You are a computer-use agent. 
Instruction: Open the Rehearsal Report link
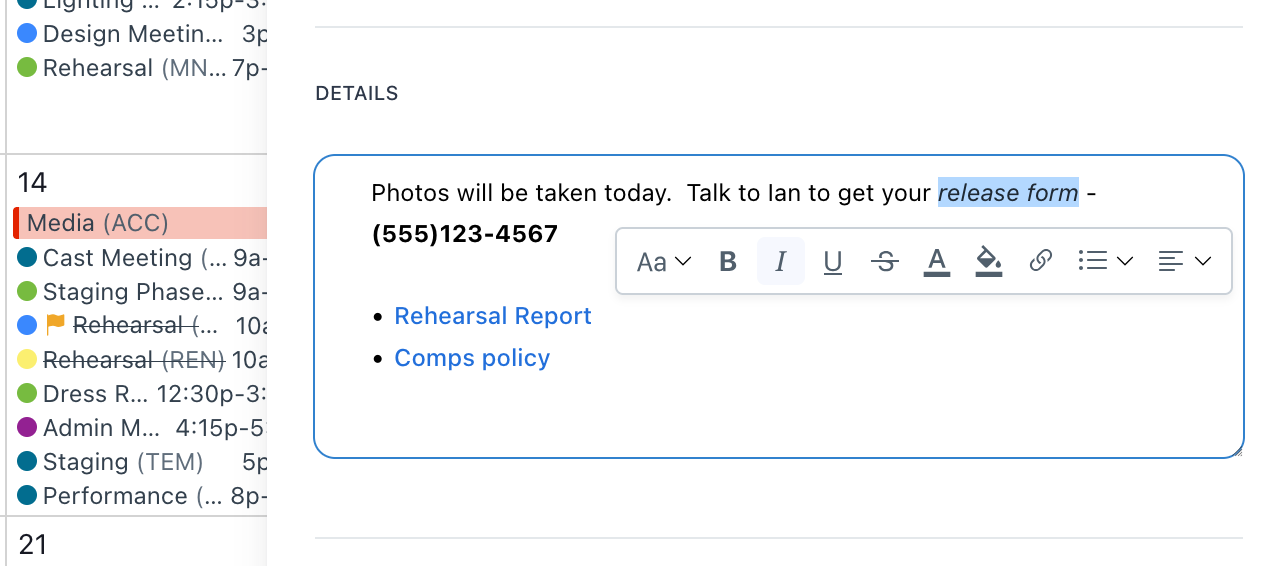[x=493, y=316]
